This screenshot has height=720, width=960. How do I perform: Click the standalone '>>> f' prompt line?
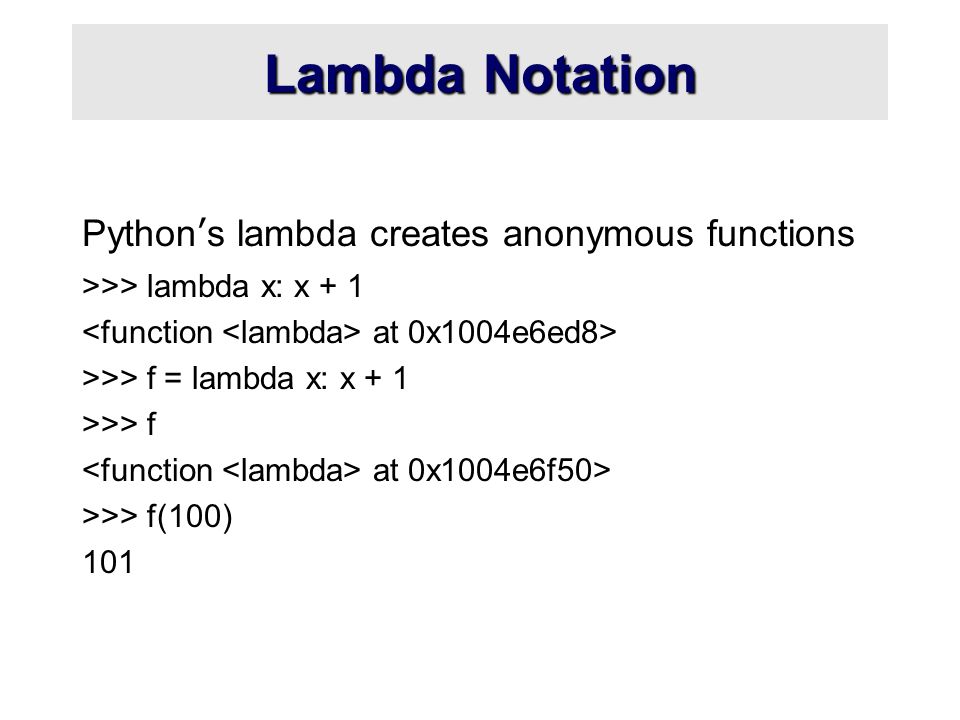[x=119, y=424]
